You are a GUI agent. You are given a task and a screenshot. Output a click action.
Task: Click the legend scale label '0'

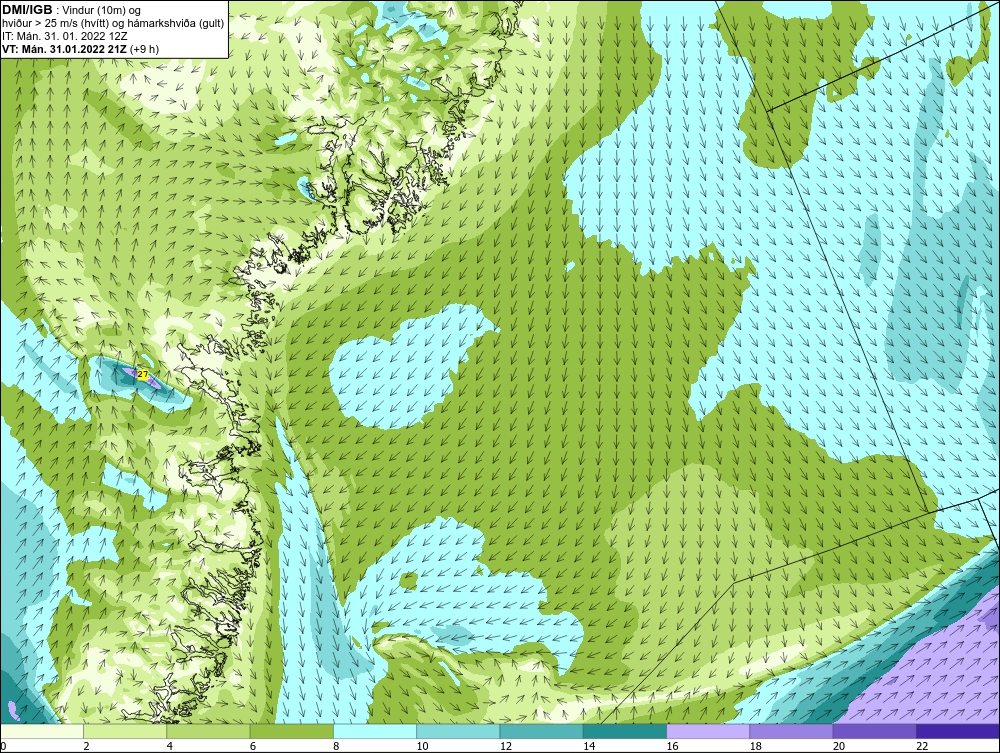pos(3,747)
